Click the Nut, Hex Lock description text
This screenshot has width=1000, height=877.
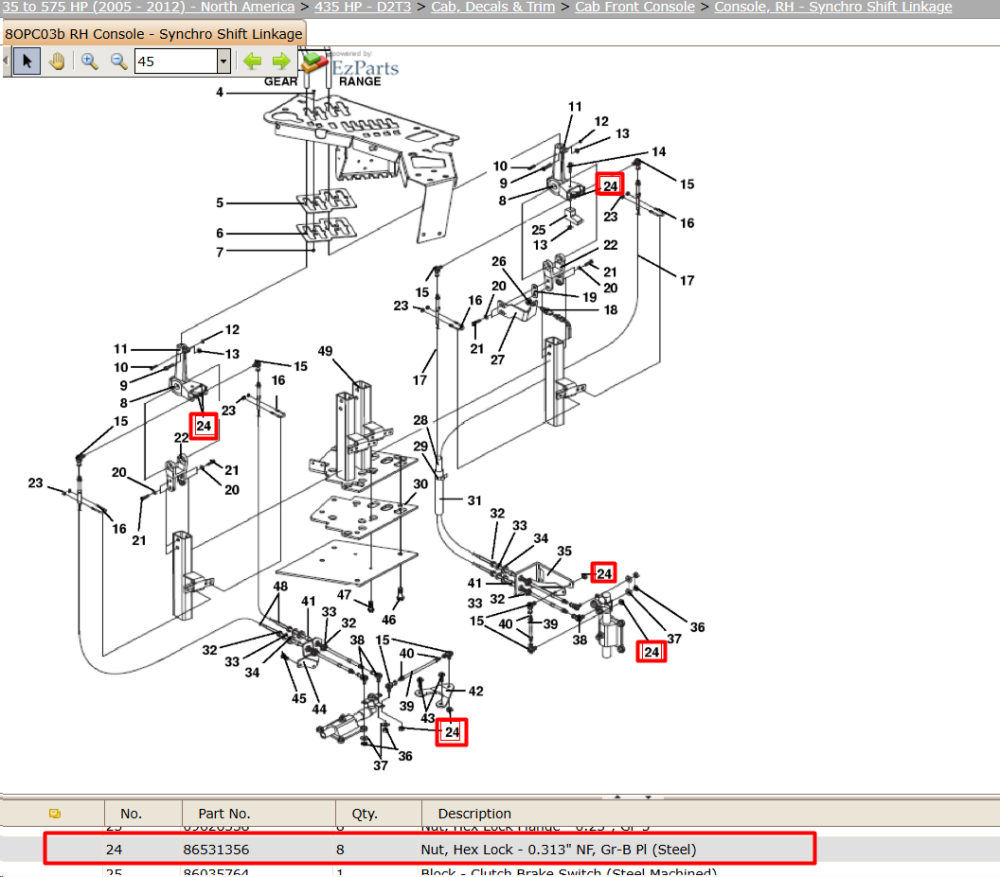click(x=558, y=850)
